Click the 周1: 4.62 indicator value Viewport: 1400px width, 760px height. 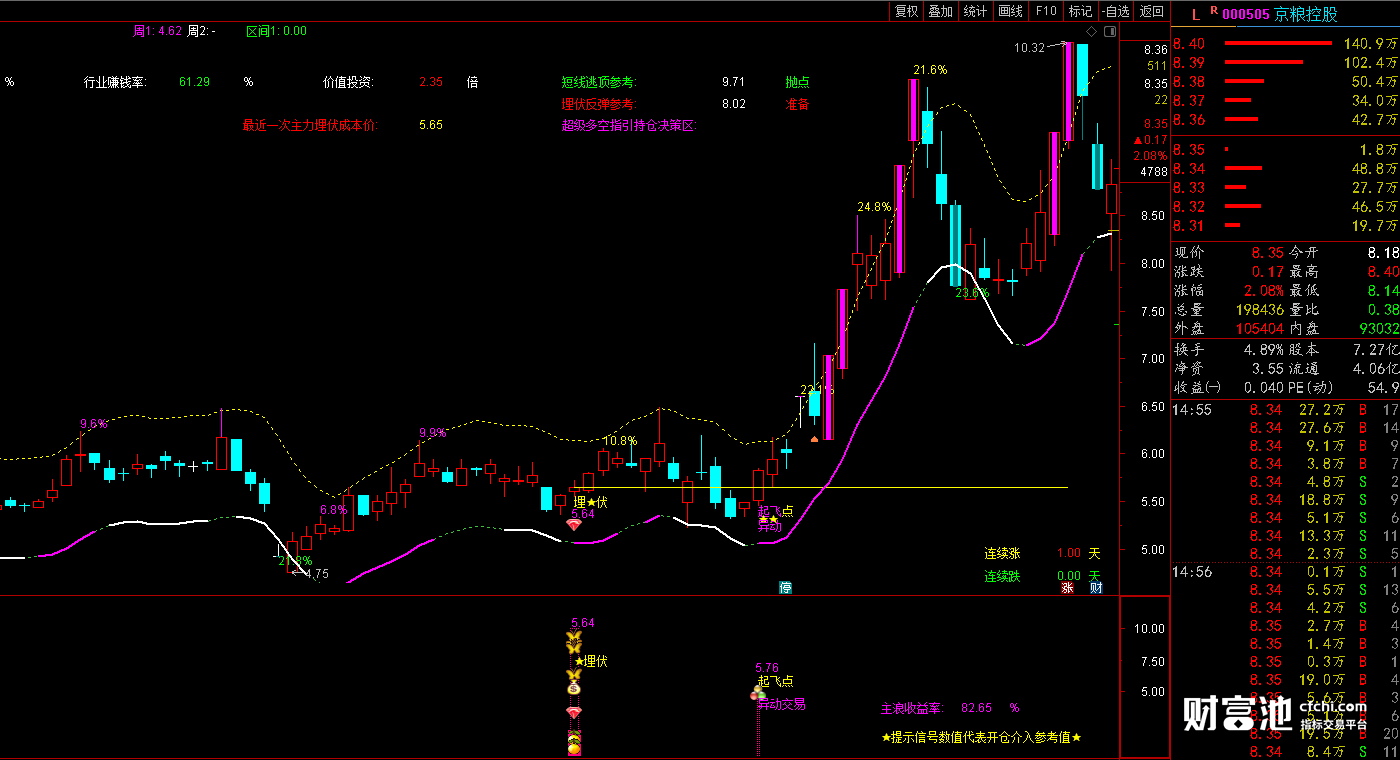point(158,31)
